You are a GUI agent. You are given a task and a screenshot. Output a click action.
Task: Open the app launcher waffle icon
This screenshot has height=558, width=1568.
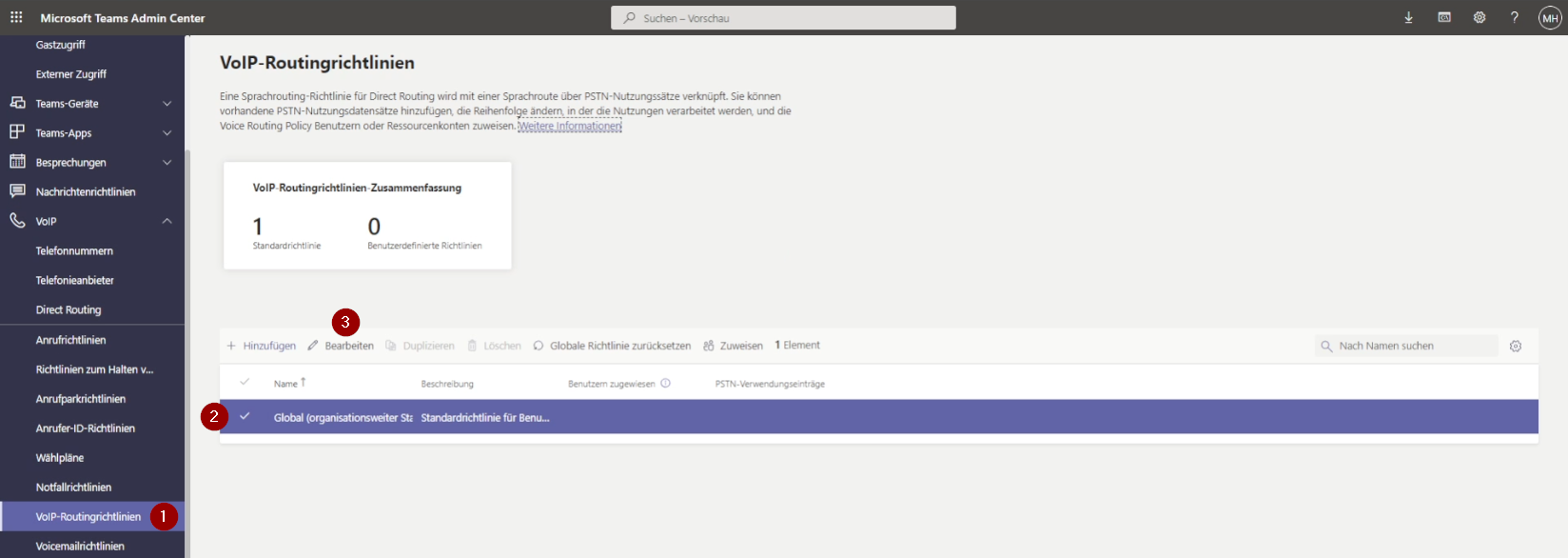click(16, 17)
